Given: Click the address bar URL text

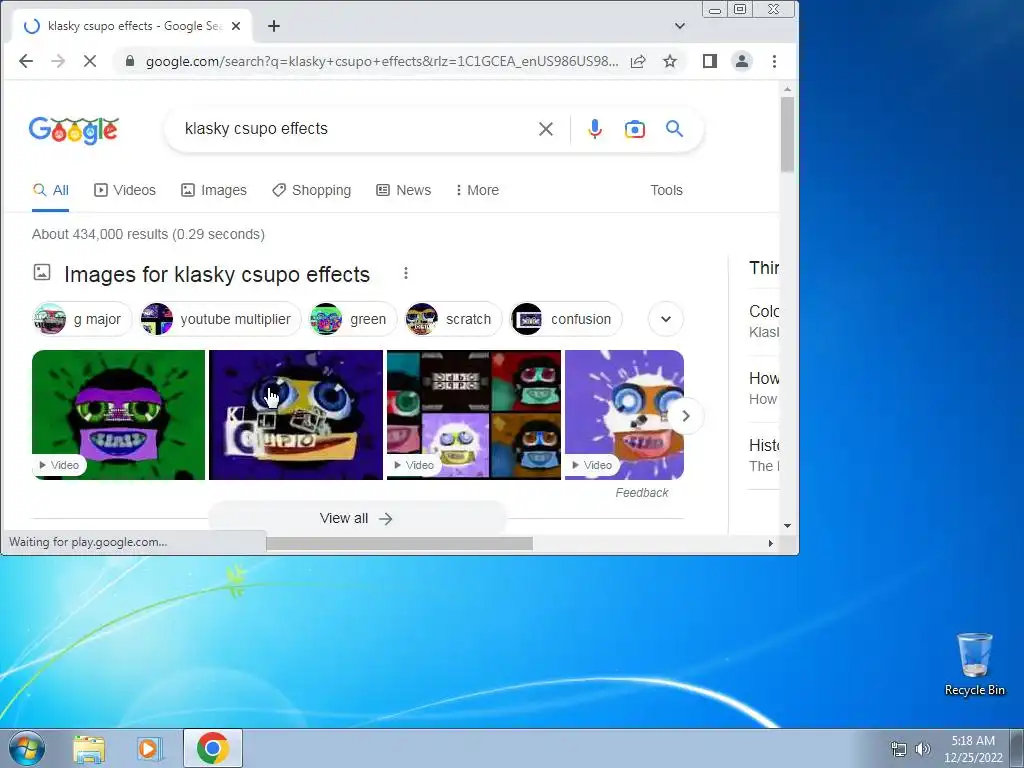Looking at the screenshot, I should click(x=382, y=61).
